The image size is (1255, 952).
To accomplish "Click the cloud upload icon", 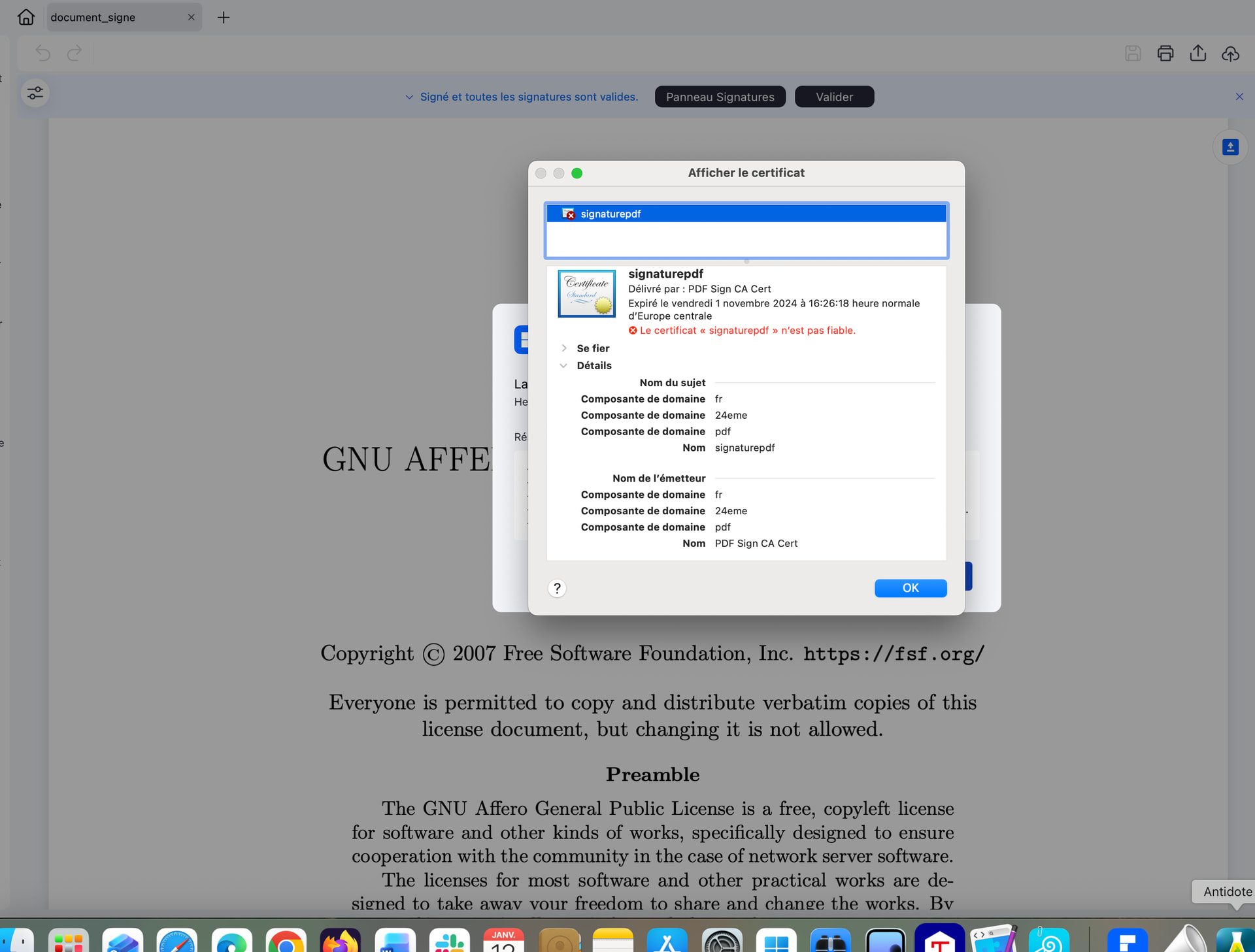I will [1230, 53].
